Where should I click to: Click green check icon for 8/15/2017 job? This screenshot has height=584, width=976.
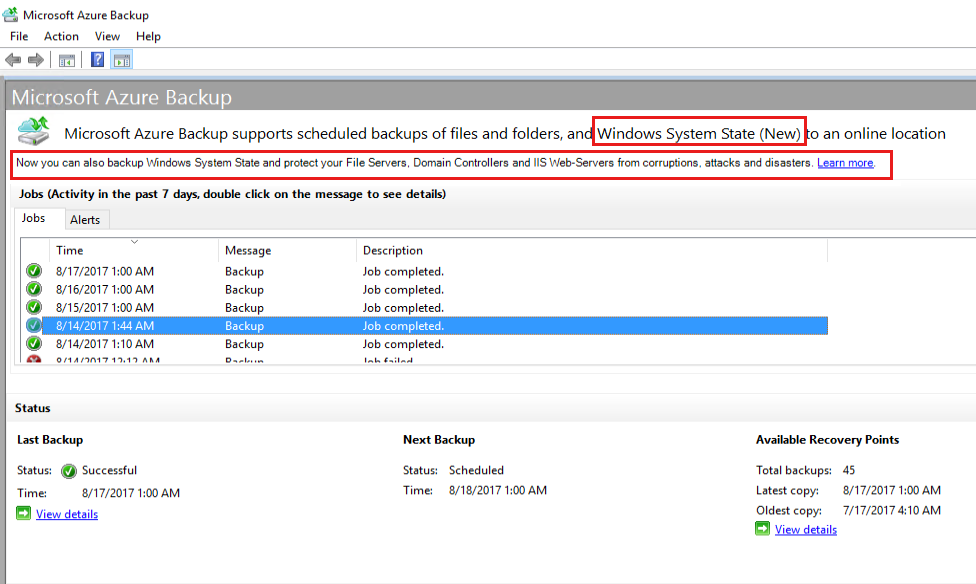click(x=34, y=307)
